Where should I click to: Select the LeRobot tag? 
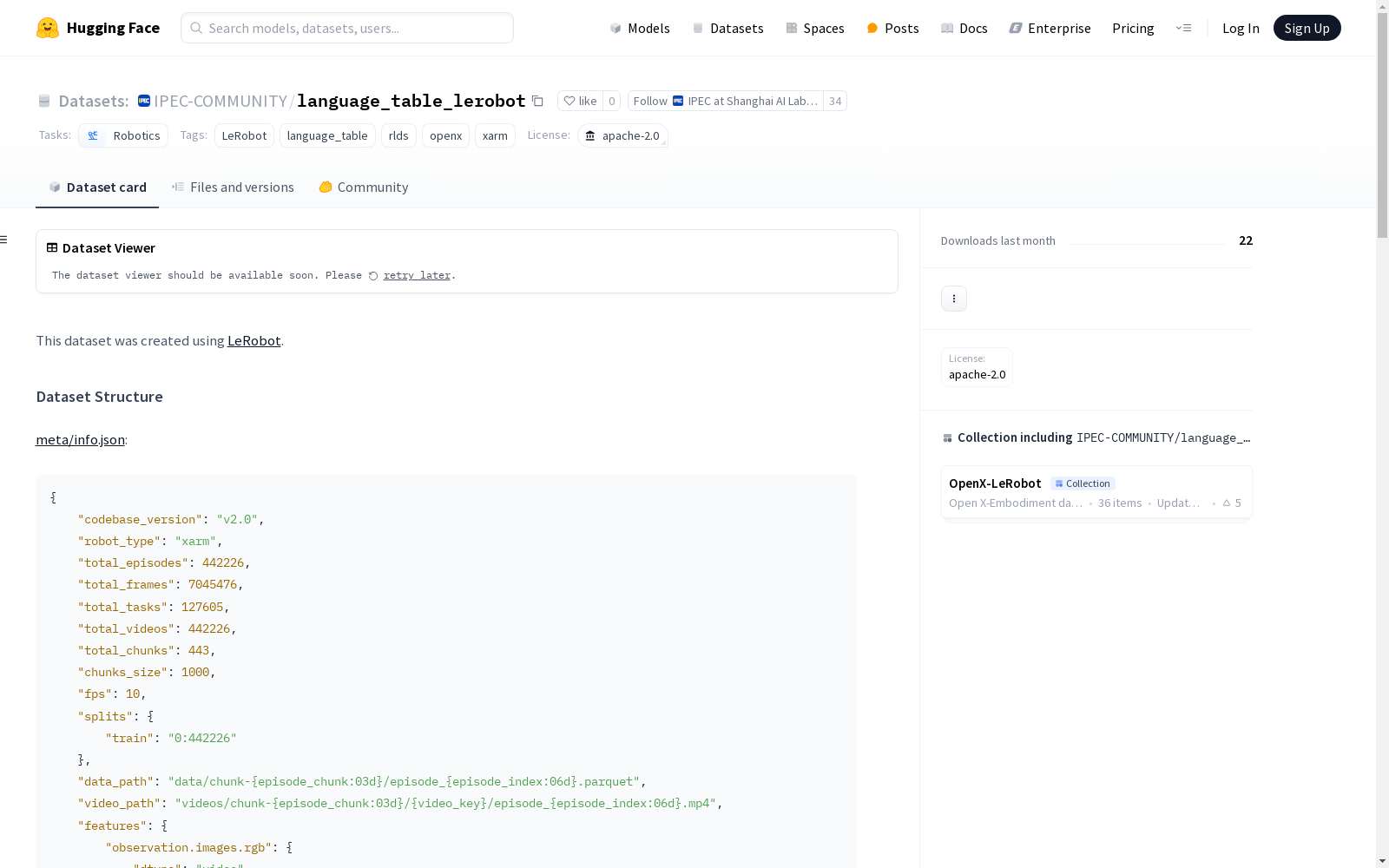point(244,135)
